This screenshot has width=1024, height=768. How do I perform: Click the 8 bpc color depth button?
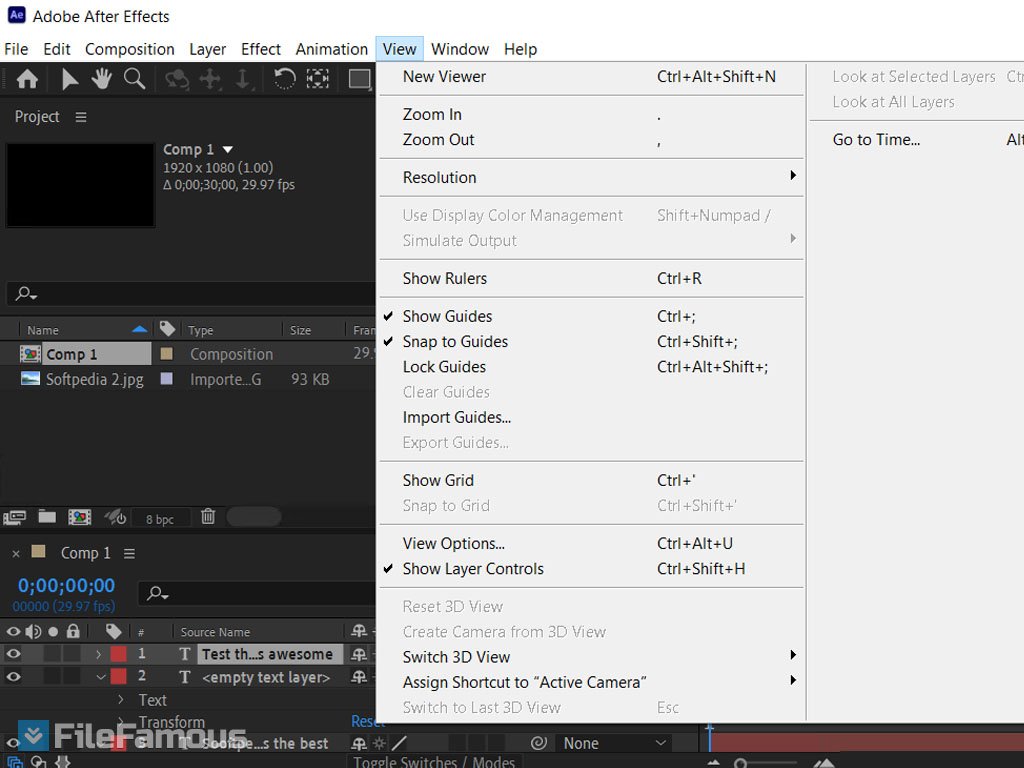(x=160, y=519)
